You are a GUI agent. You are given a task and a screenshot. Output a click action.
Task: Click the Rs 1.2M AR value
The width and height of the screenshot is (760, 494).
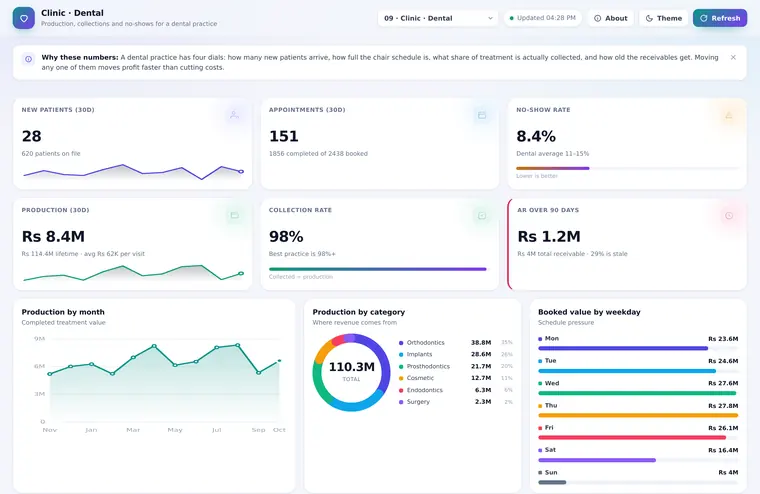pyautogui.click(x=549, y=237)
